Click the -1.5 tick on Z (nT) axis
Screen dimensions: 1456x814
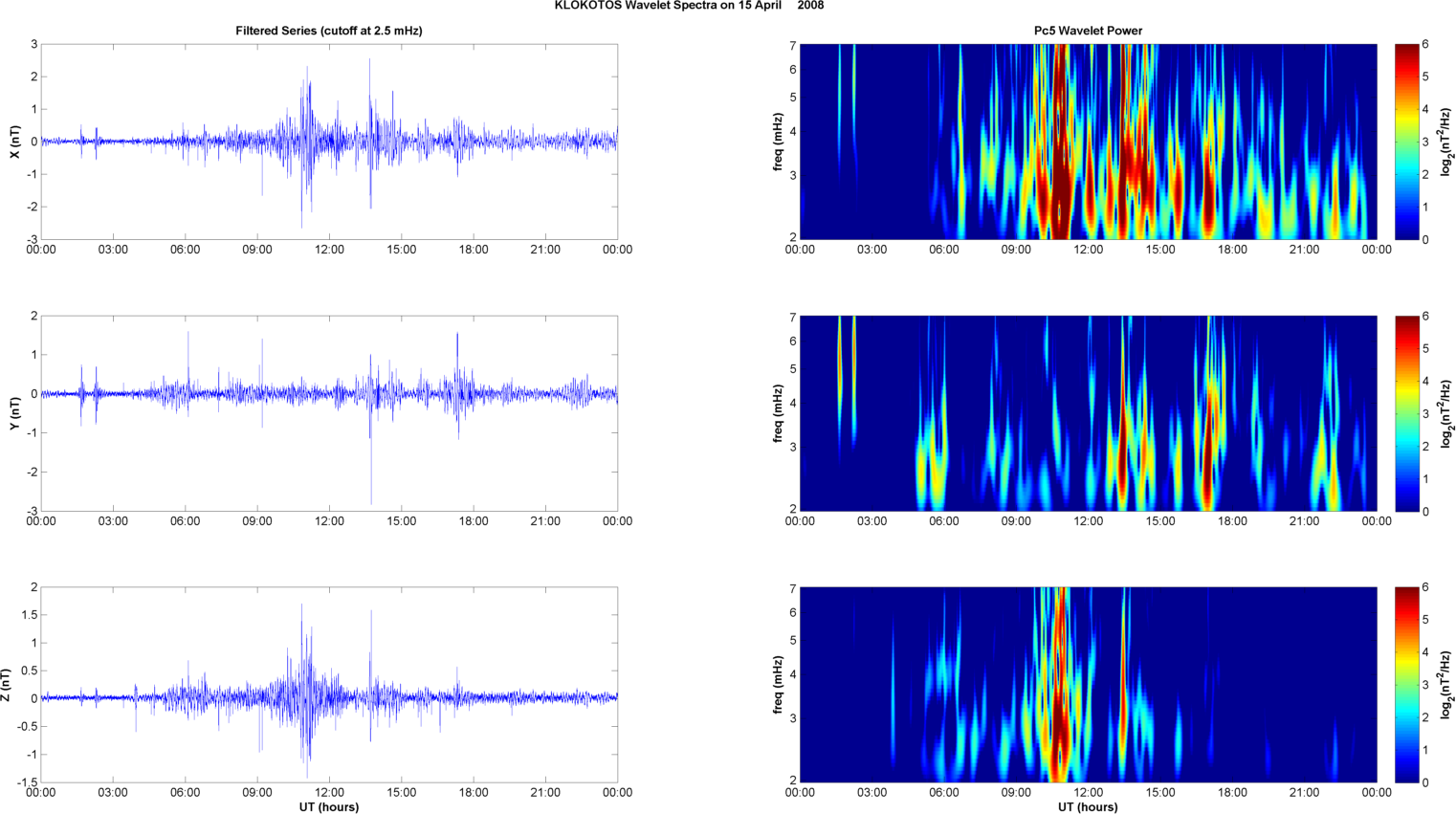click(26, 782)
